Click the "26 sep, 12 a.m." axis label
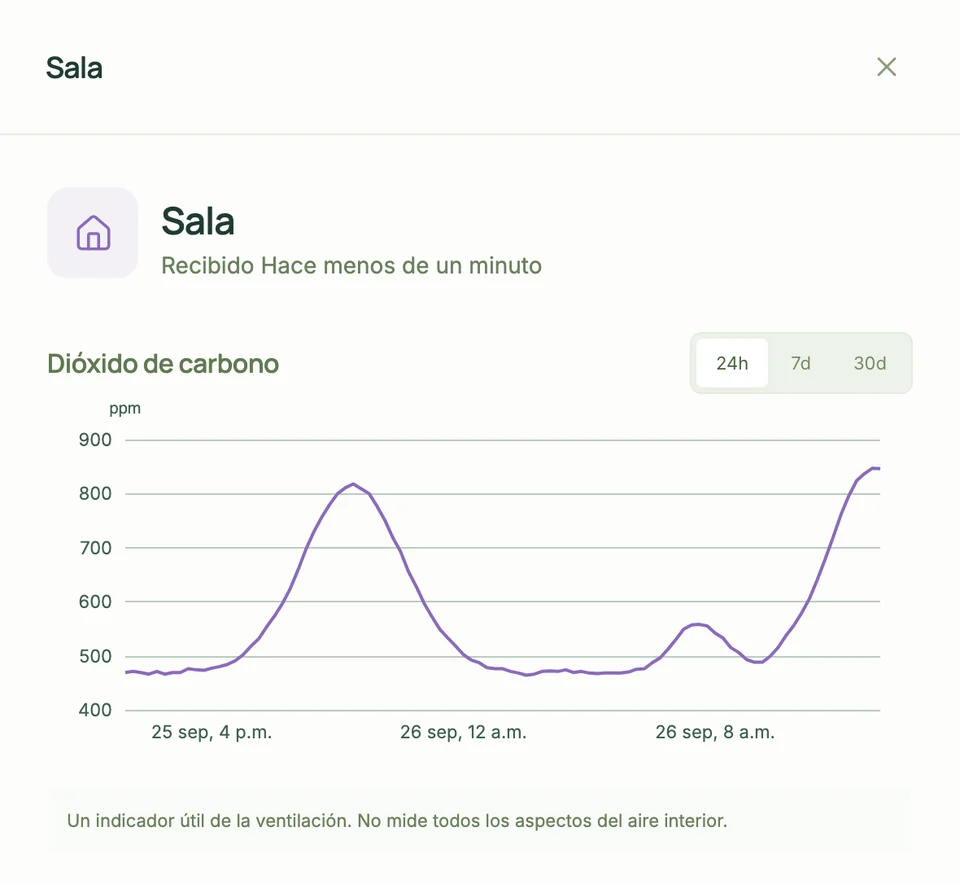Viewport: 960px width, 884px height. pos(463,732)
